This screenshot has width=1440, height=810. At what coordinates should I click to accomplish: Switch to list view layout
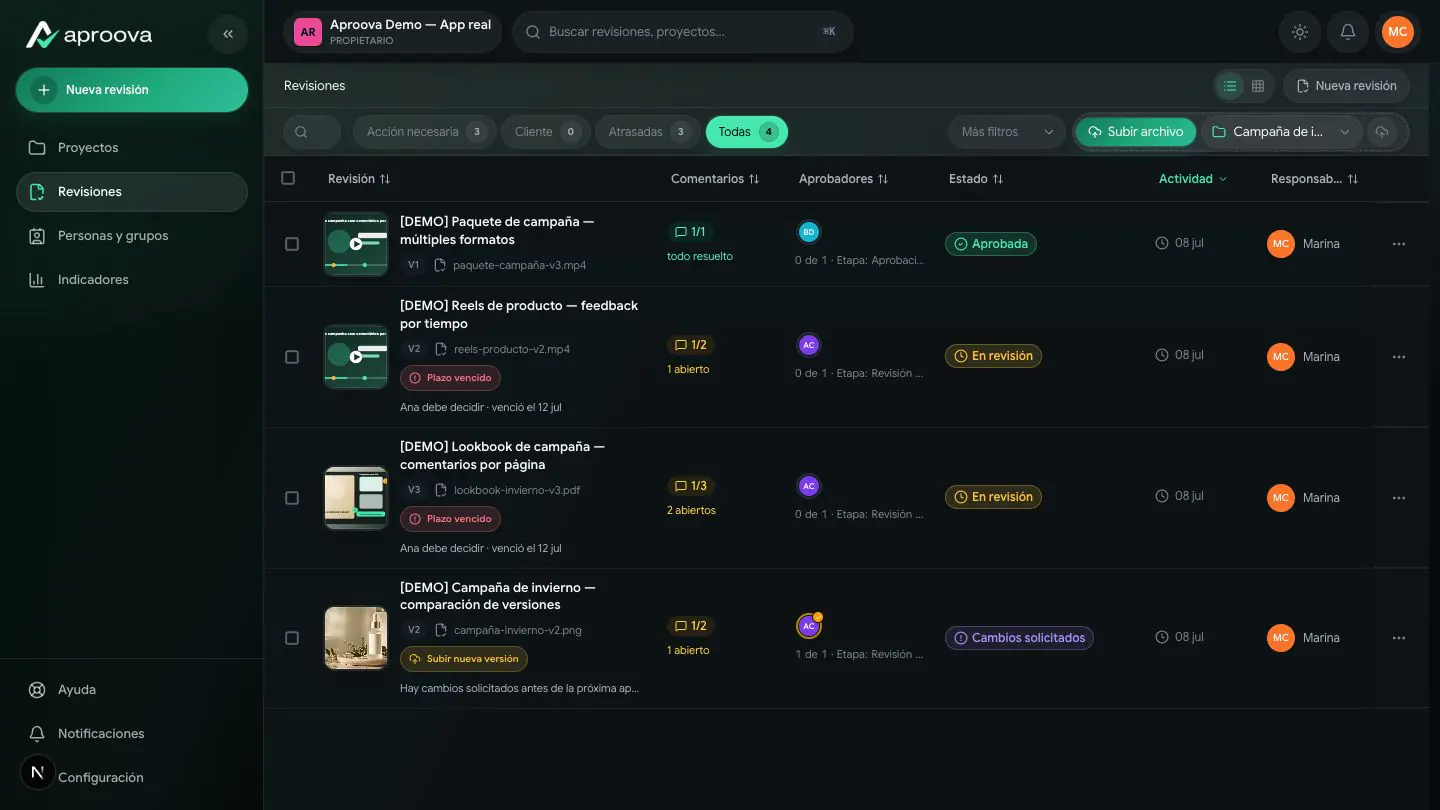tap(1230, 86)
